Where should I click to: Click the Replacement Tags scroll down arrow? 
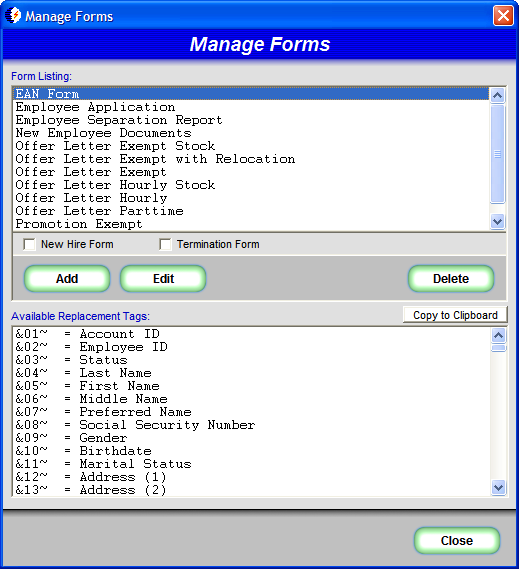[x=499, y=487]
